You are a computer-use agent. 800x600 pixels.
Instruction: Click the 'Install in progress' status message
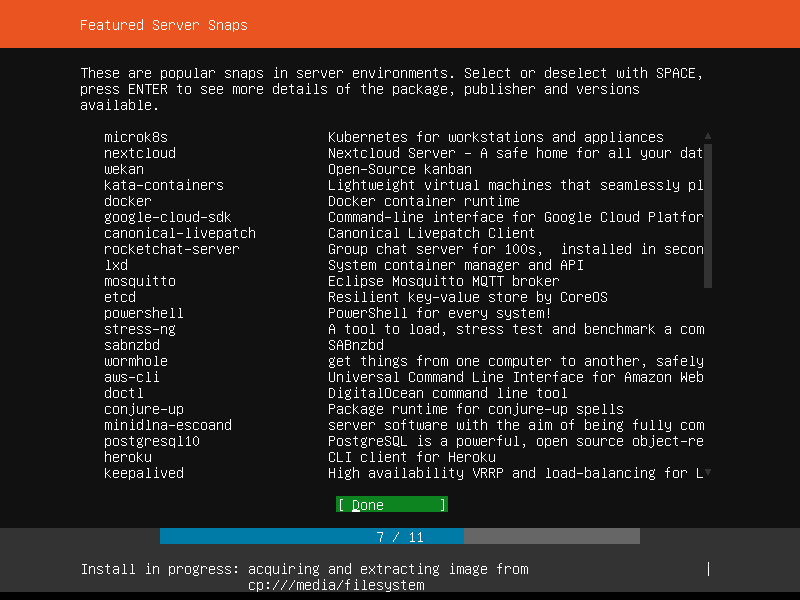[305, 577]
